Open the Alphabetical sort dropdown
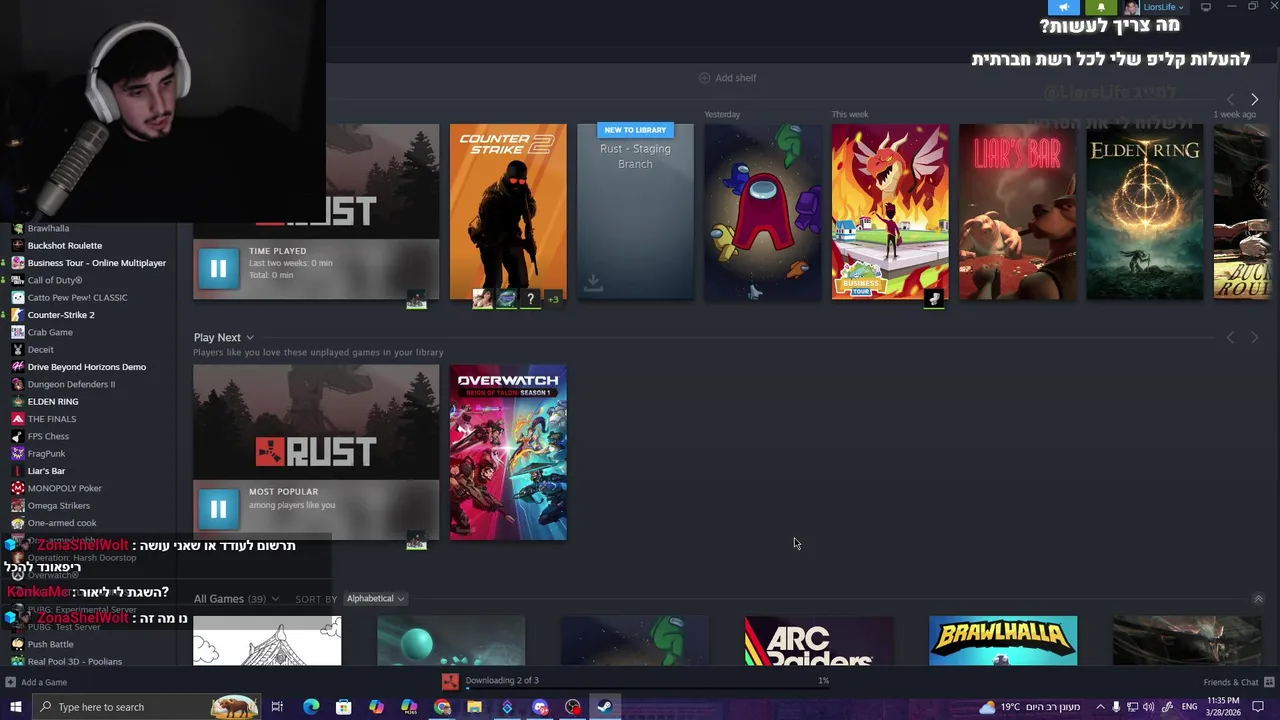This screenshot has width=1280, height=720. pyautogui.click(x=375, y=598)
